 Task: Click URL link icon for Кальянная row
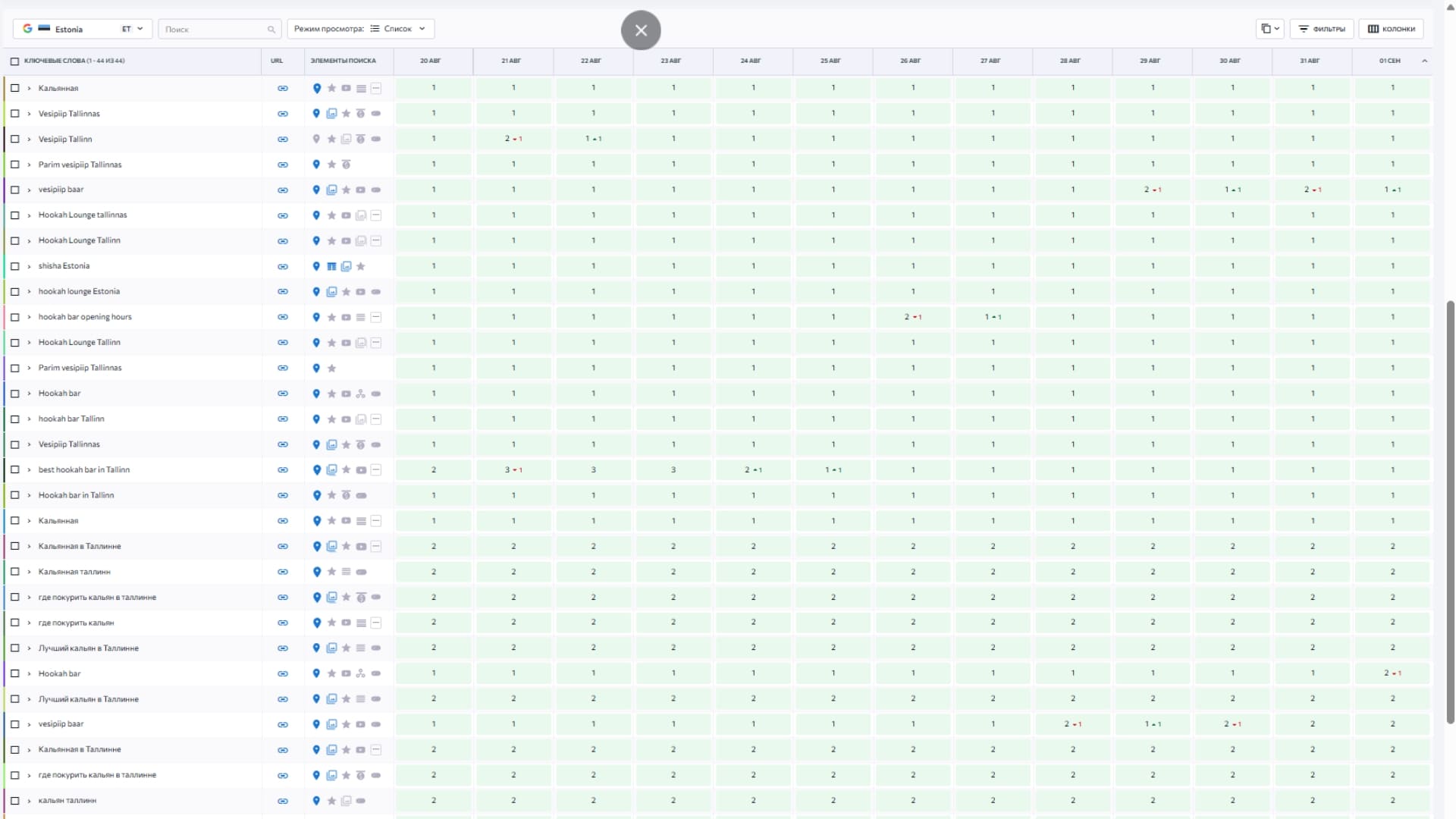tap(282, 89)
